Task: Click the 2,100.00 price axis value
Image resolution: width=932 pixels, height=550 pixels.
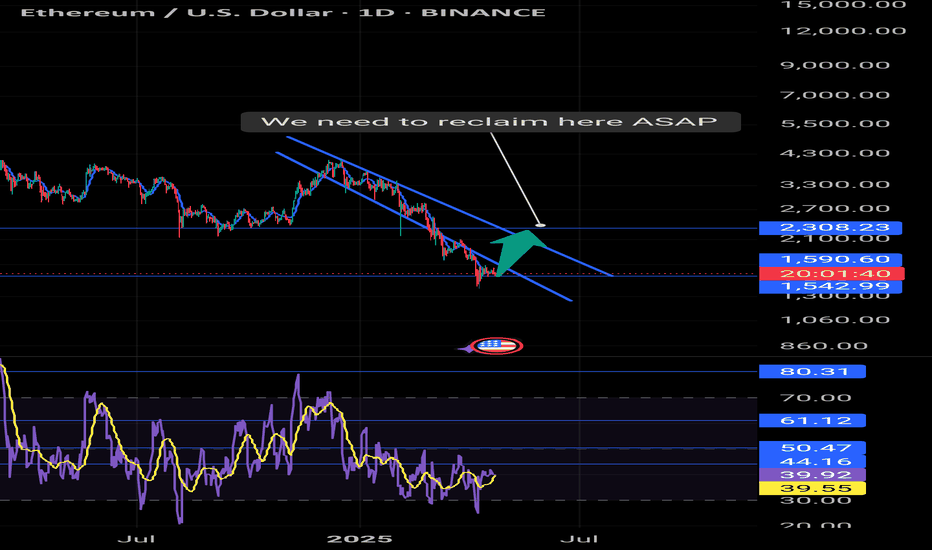Action: pyautogui.click(x=835, y=239)
